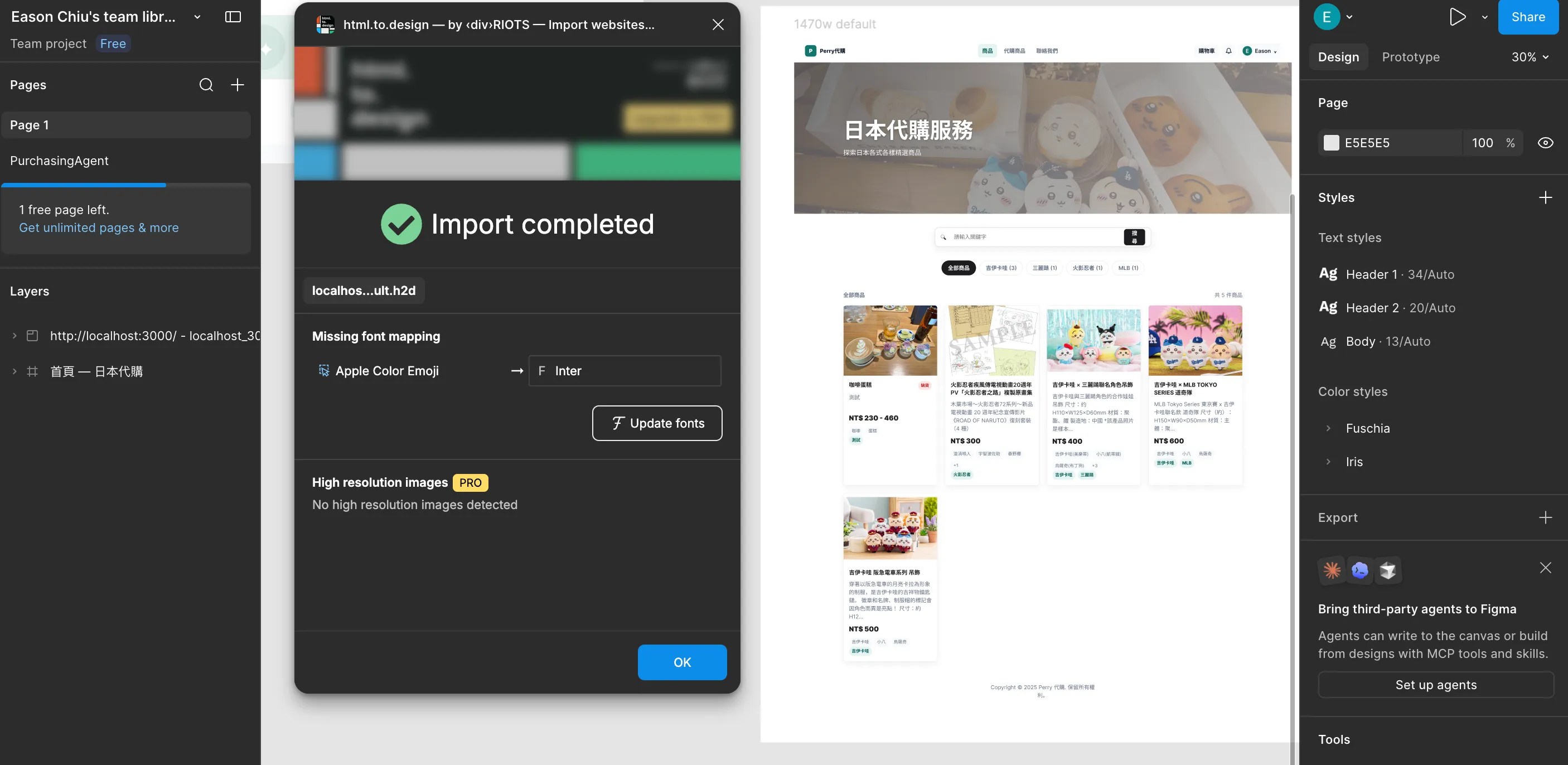Close the html.to.design plugin window
The height and width of the screenshot is (765, 1568).
tap(718, 25)
